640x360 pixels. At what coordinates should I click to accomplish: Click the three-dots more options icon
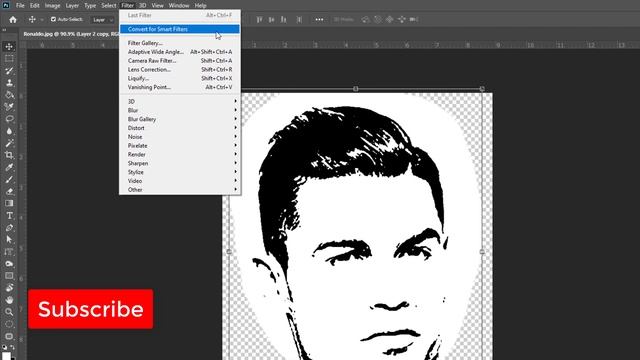(x=319, y=19)
